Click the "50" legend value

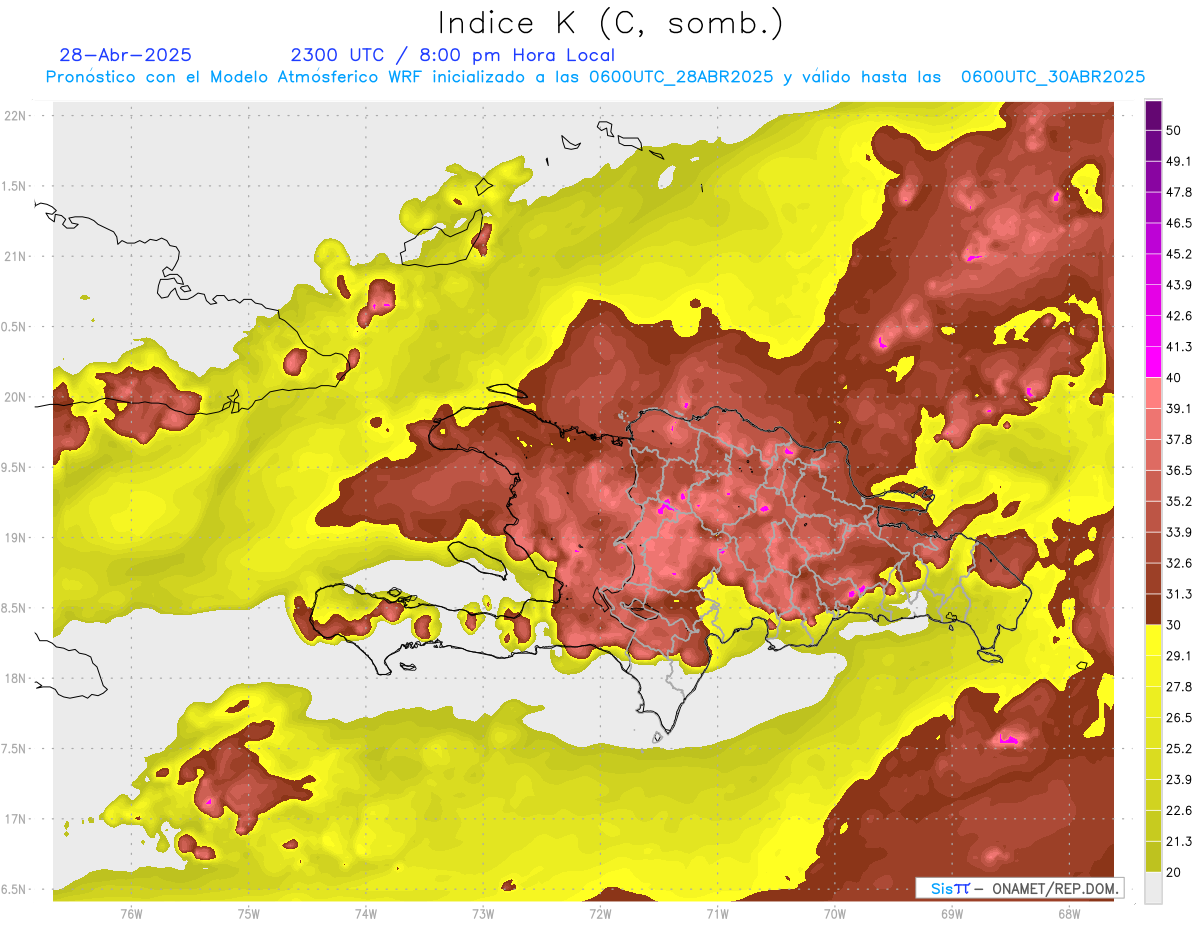click(1174, 130)
